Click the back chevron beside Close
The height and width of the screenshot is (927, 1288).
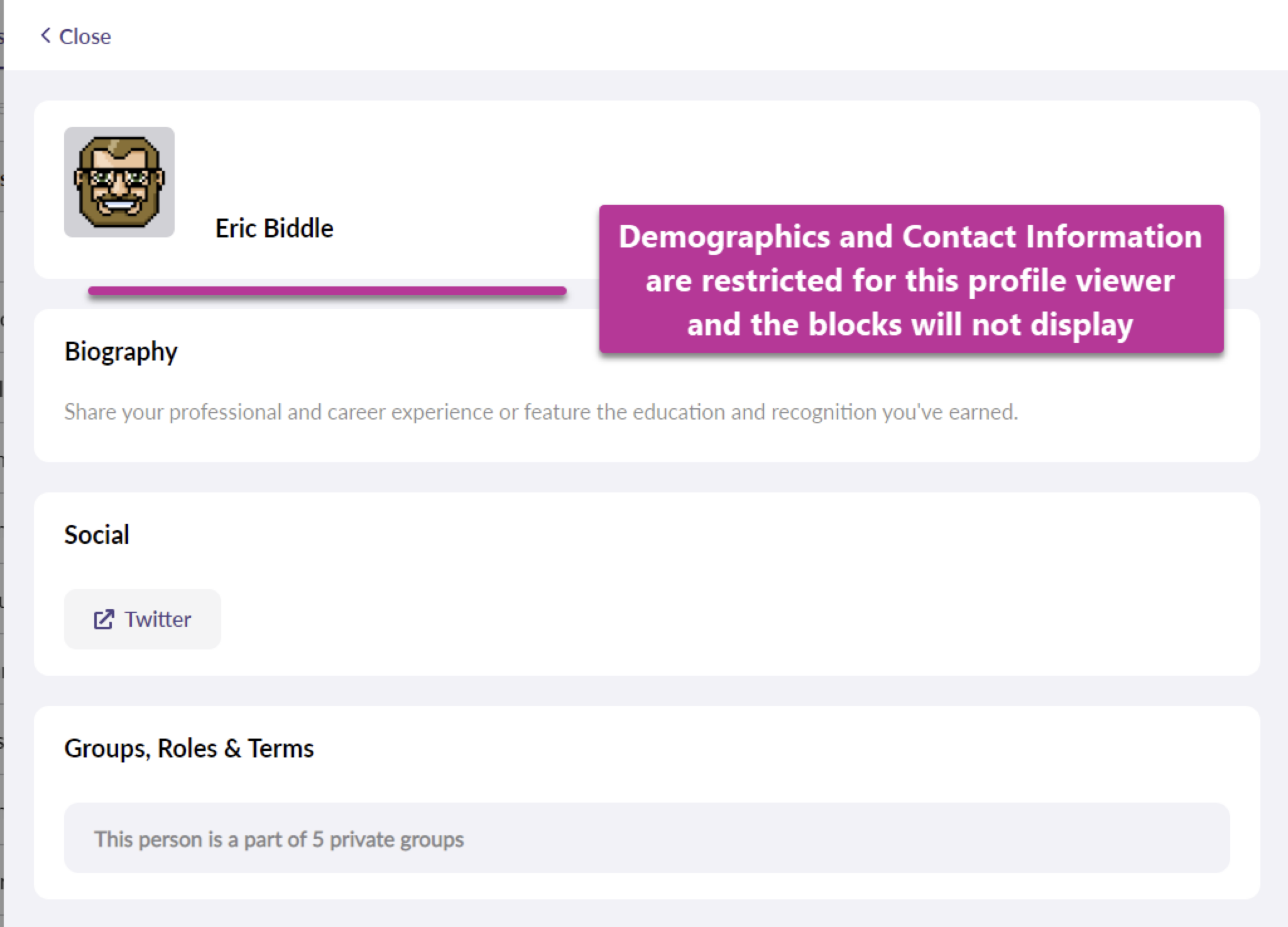tap(45, 36)
